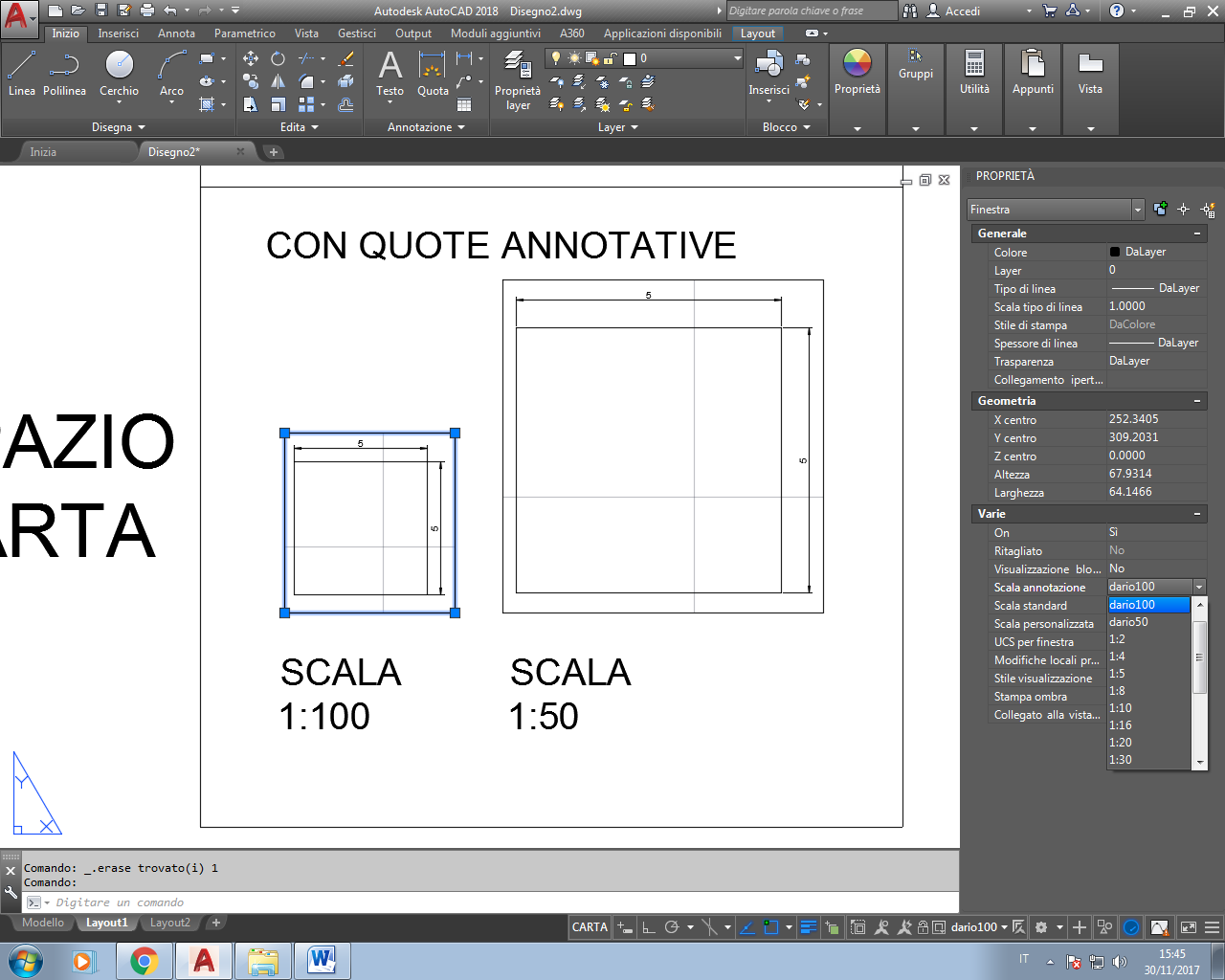The width and height of the screenshot is (1225, 980).
Task: Toggle polar tracking in status bar
Action: pyautogui.click(x=672, y=927)
